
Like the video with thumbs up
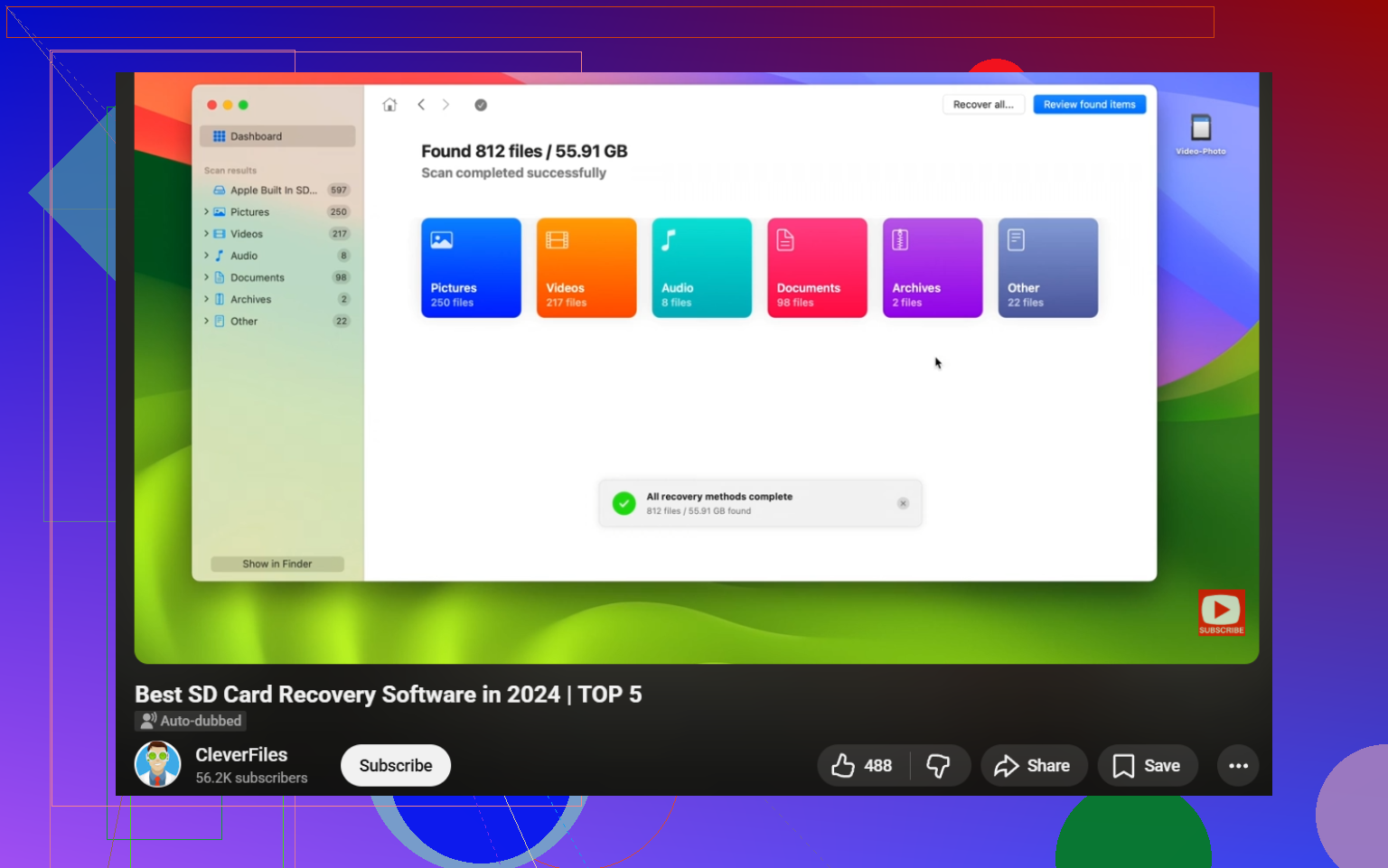point(862,766)
